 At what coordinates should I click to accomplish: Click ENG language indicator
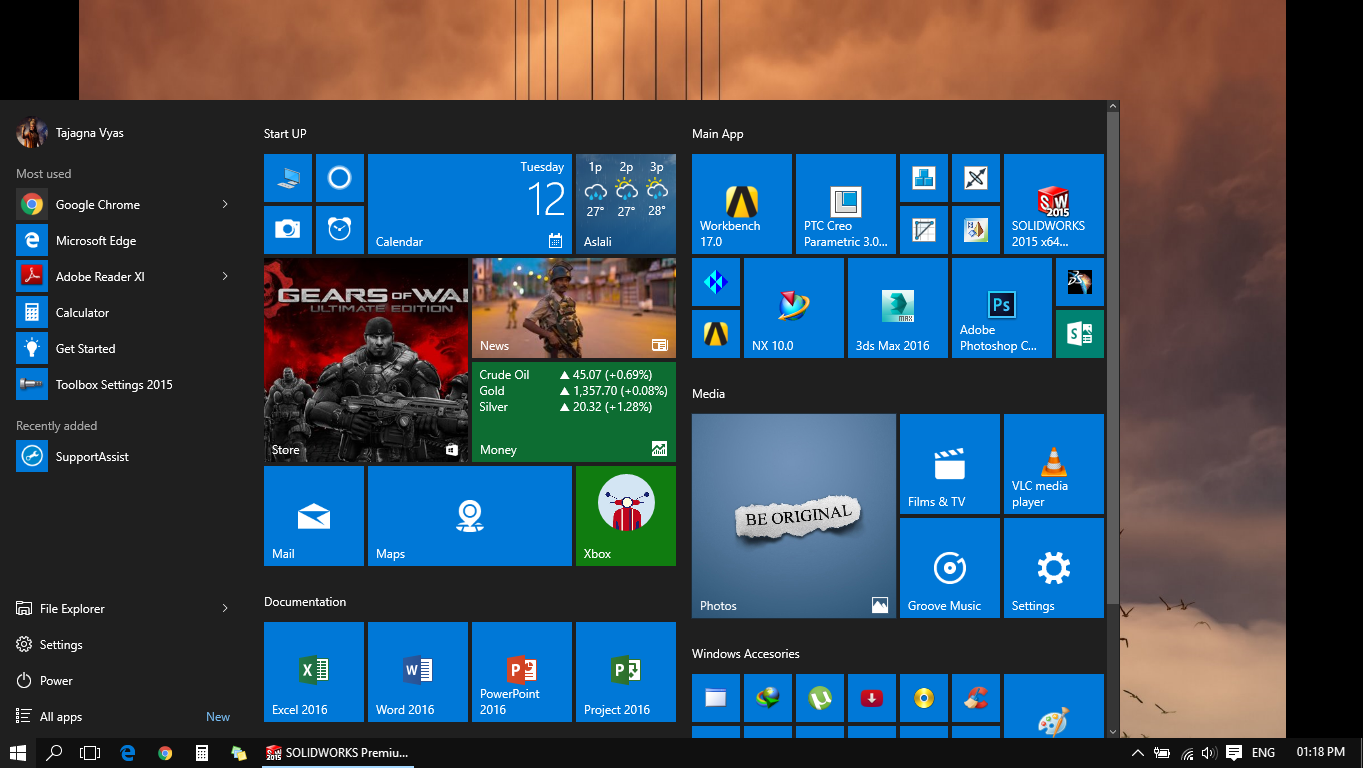click(x=1263, y=752)
